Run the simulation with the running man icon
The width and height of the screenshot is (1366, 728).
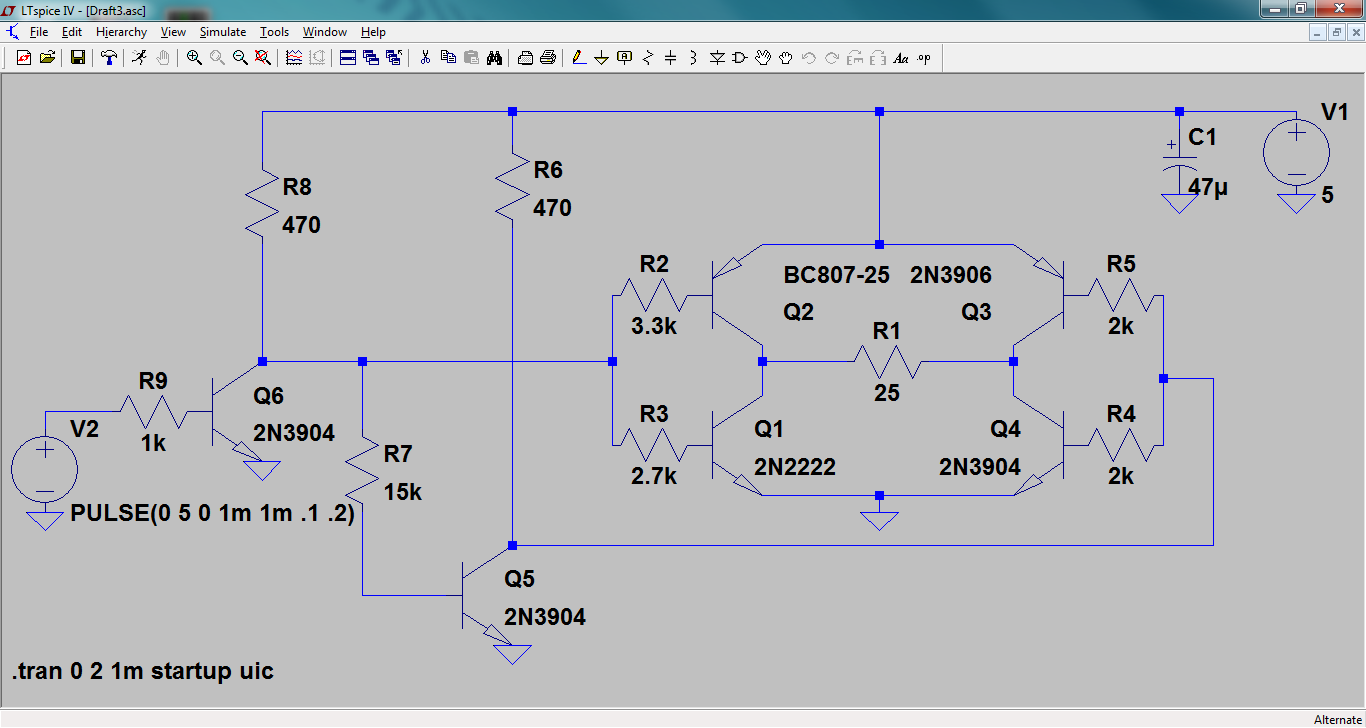[139, 58]
